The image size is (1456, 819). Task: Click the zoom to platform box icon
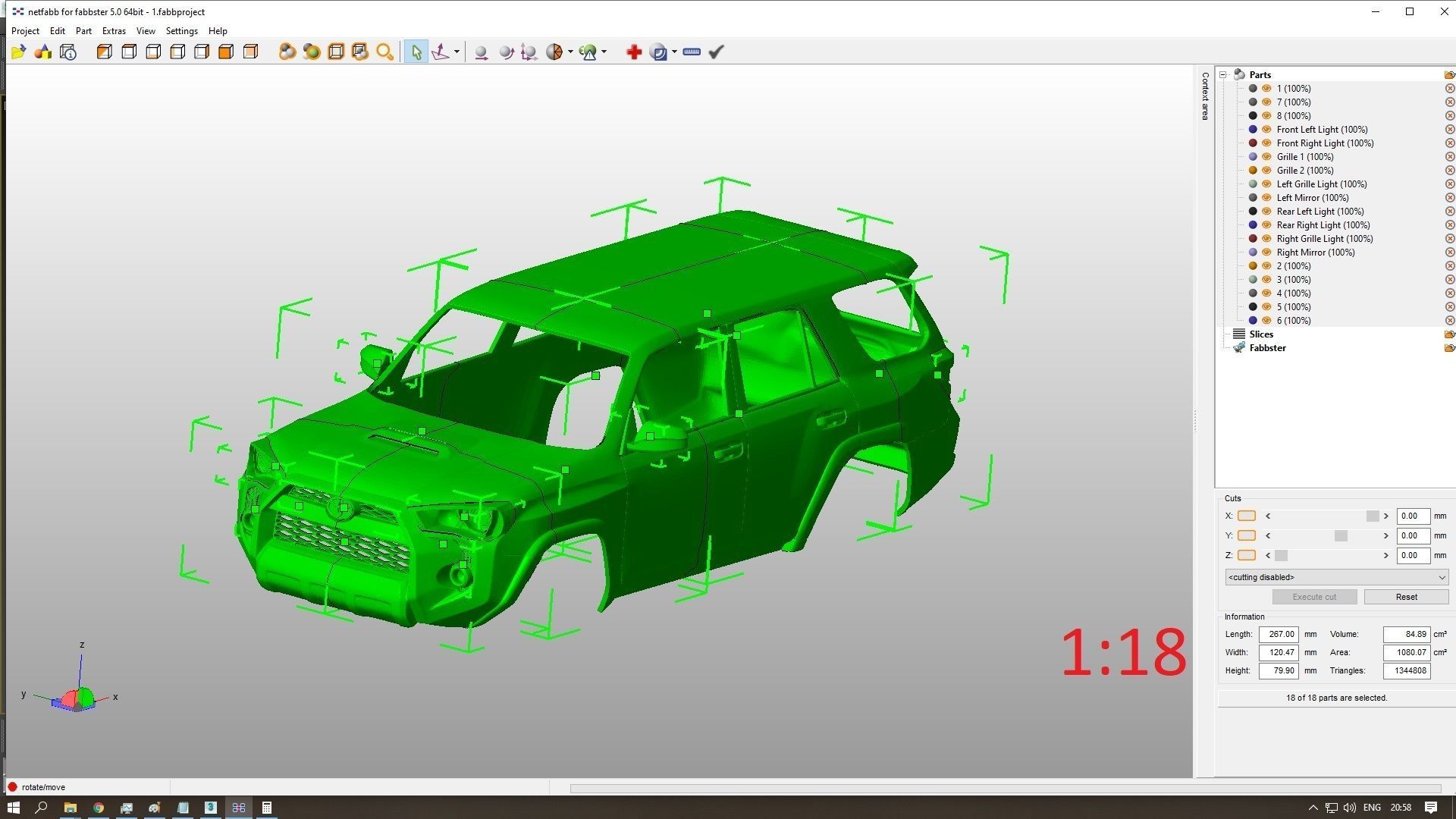pyautogui.click(x=336, y=52)
